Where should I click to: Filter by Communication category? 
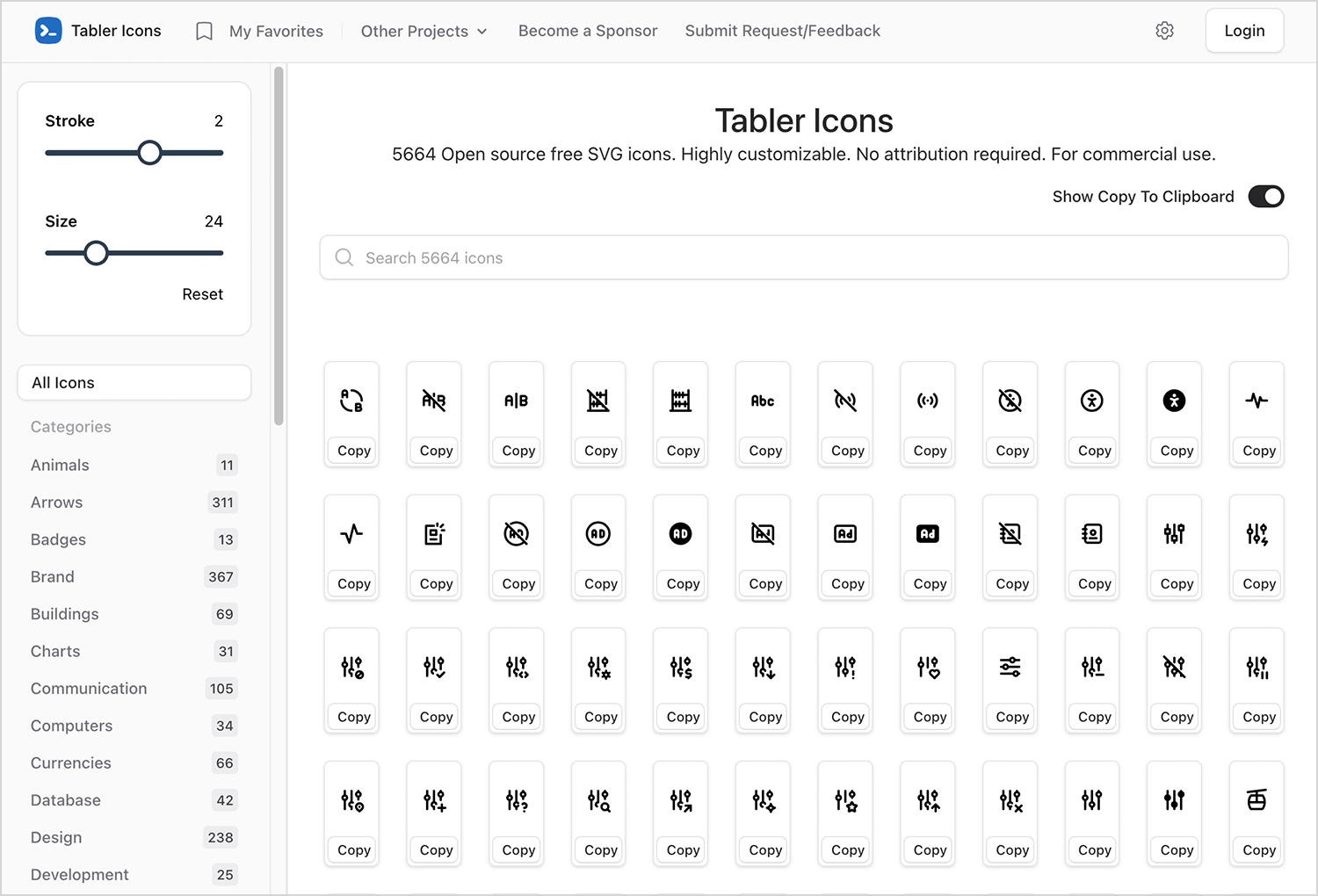134,689
